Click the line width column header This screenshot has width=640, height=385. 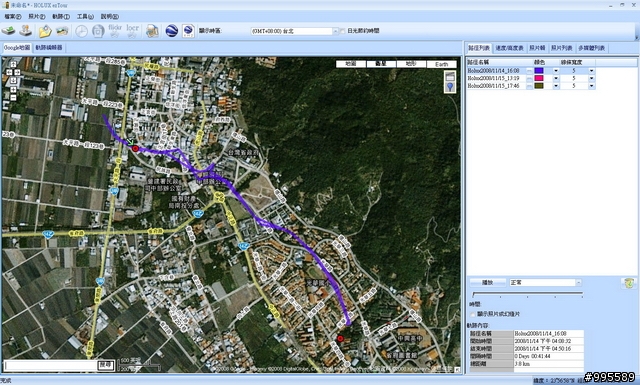point(577,62)
